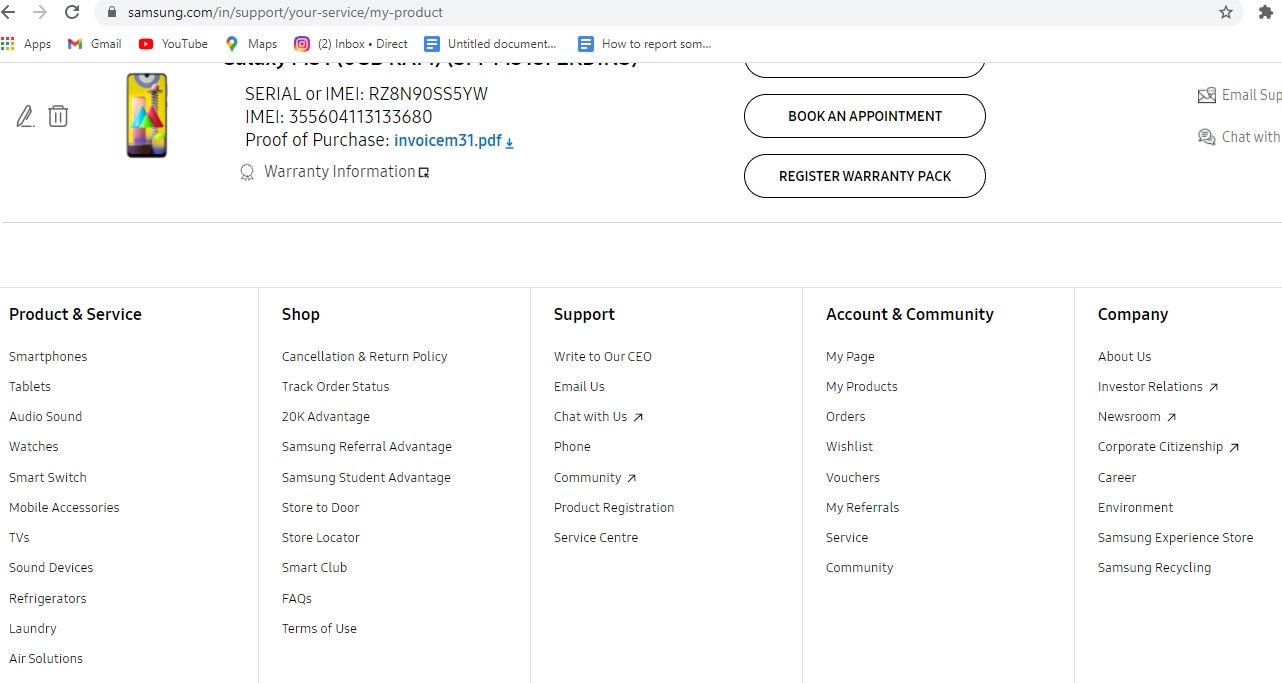The image size is (1282, 683).
Task: Click the warranty ribbon badge icon
Action: [247, 173]
